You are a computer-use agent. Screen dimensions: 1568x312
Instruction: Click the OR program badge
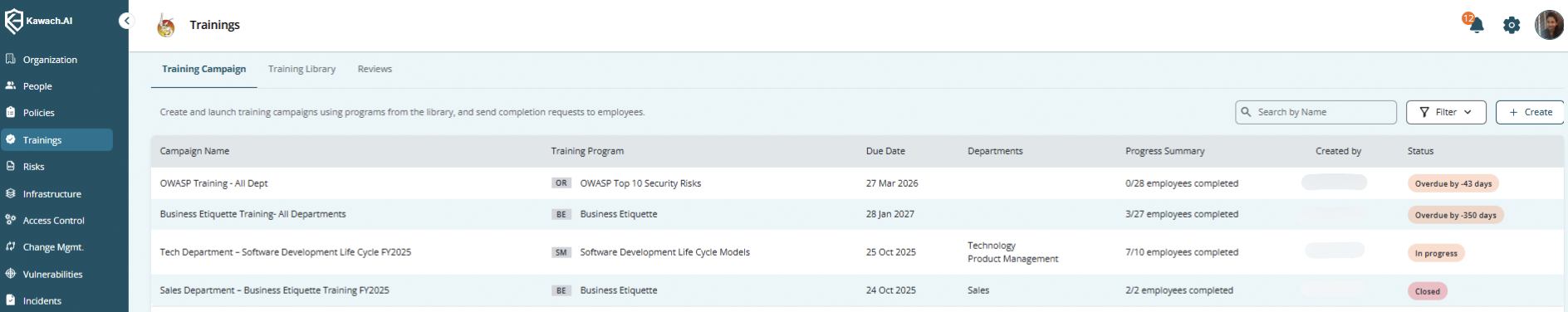pyautogui.click(x=561, y=183)
